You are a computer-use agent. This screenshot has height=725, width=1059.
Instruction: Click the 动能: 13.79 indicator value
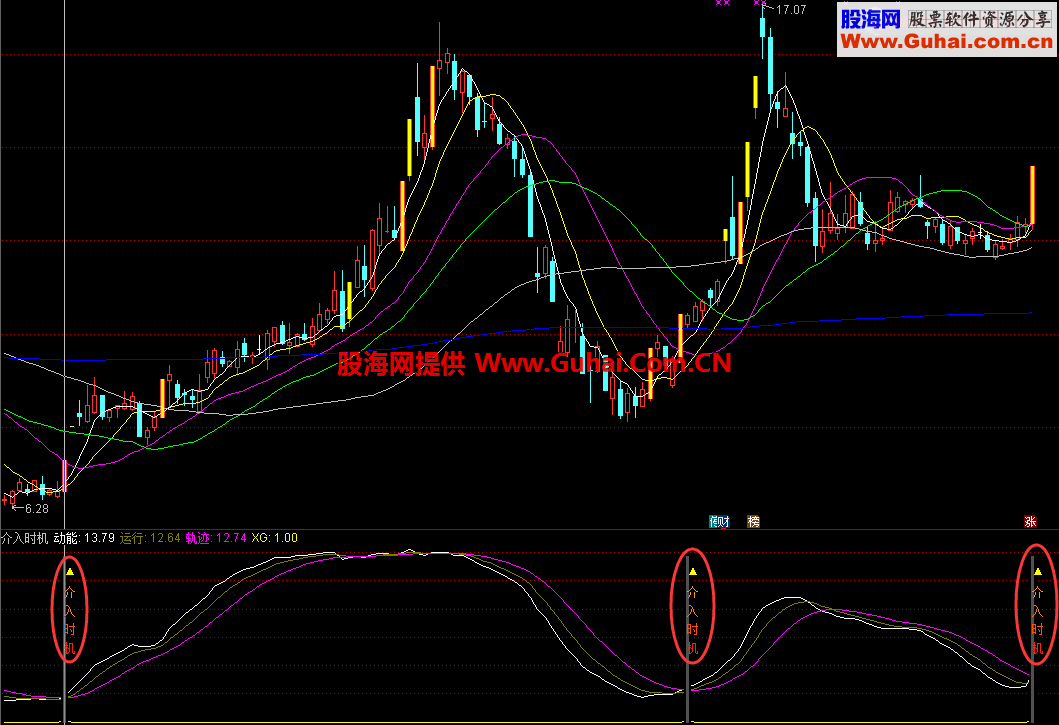(84, 539)
